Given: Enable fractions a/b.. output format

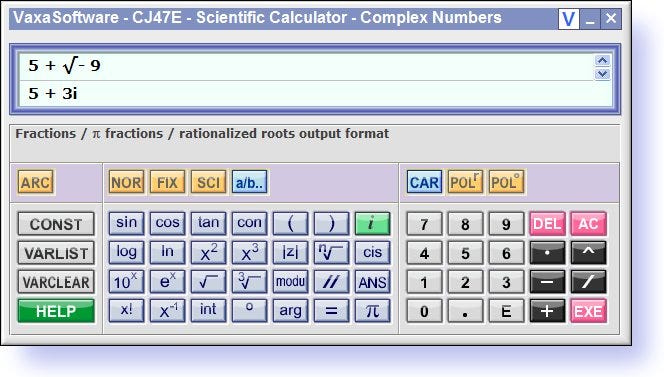Looking at the screenshot, I should (x=249, y=182).
